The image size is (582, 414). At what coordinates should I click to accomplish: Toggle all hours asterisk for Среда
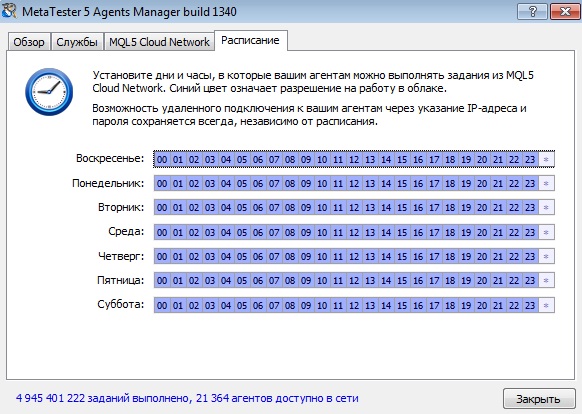546,232
